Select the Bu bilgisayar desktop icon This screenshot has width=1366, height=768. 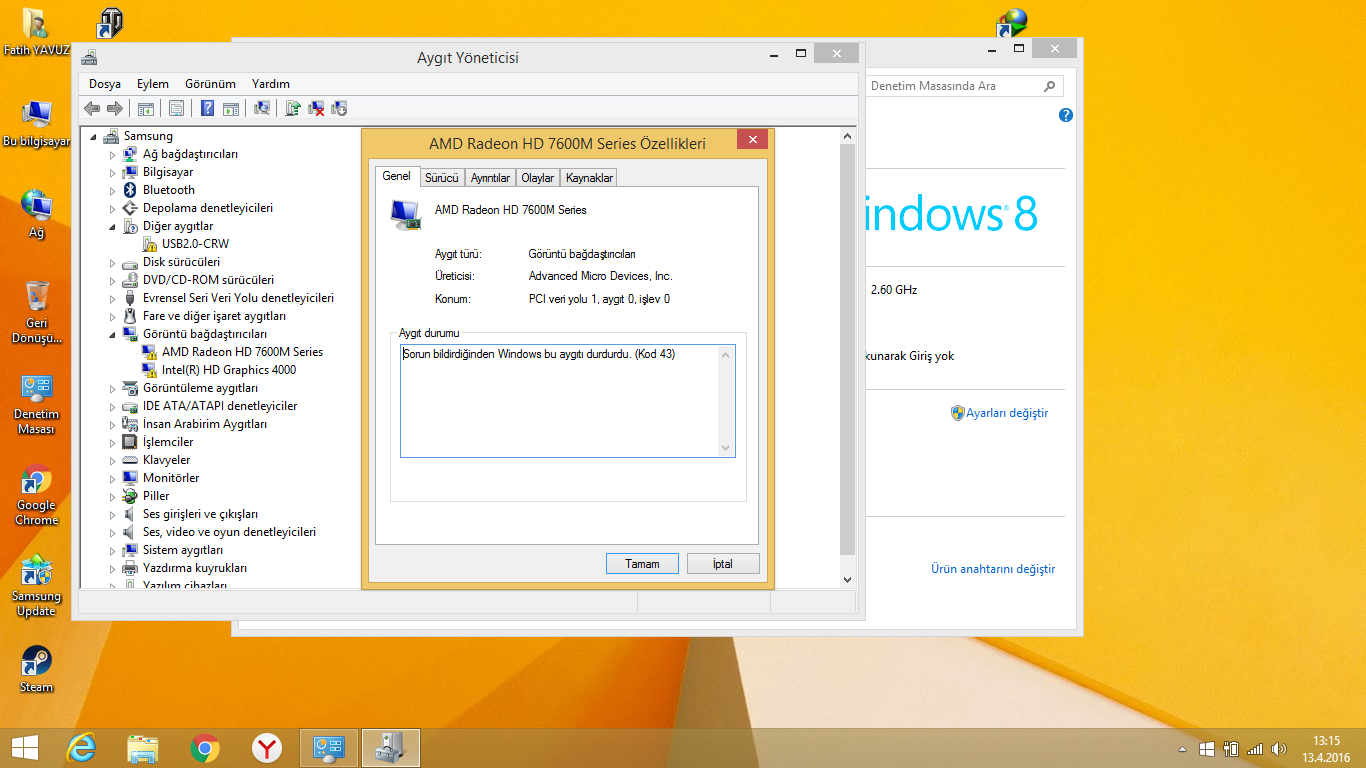pyautogui.click(x=36, y=124)
